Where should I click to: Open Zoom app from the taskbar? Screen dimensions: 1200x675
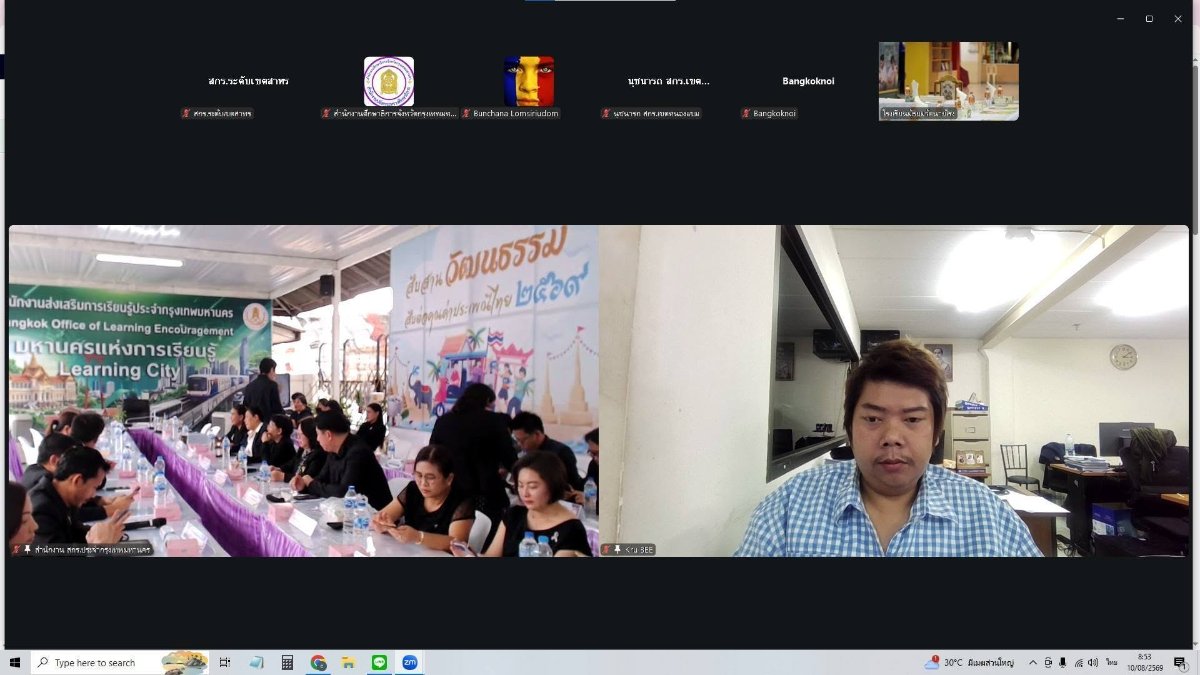(x=409, y=662)
